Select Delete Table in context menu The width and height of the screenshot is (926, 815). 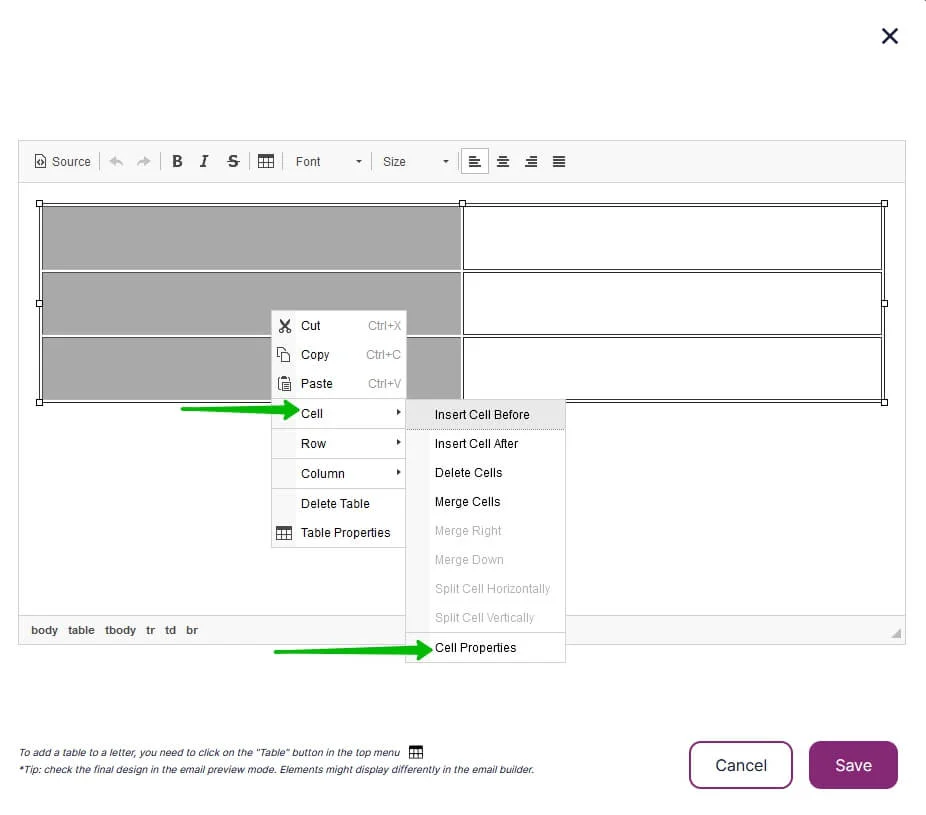(x=338, y=504)
